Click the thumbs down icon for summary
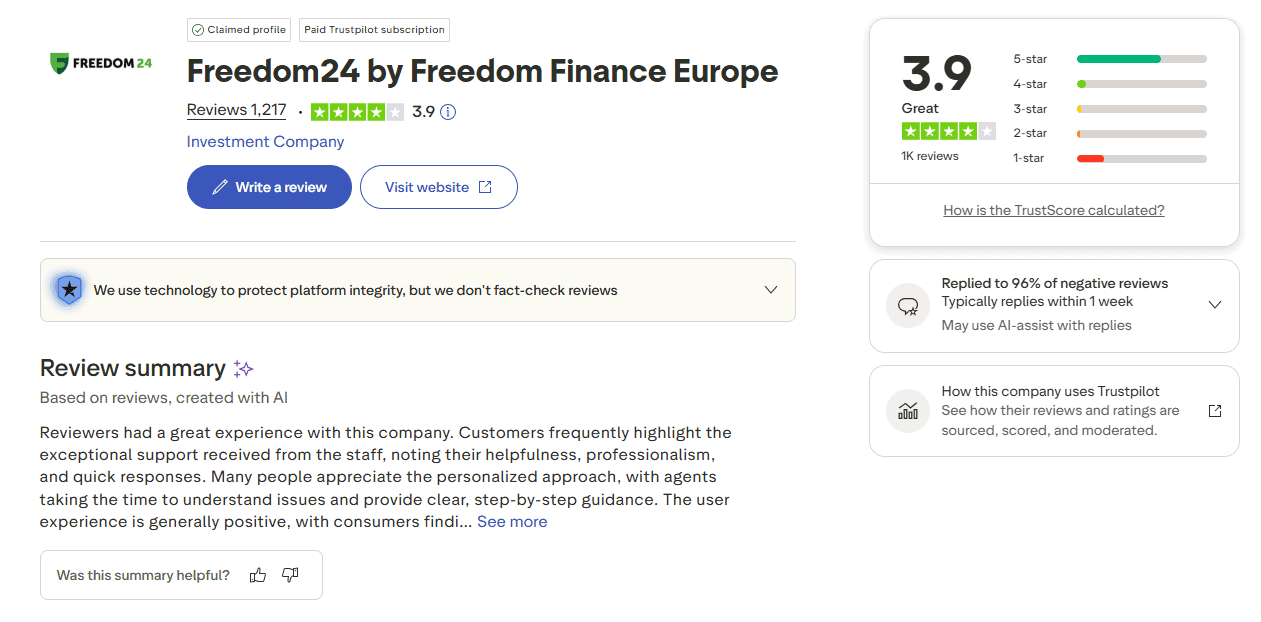 (290, 575)
